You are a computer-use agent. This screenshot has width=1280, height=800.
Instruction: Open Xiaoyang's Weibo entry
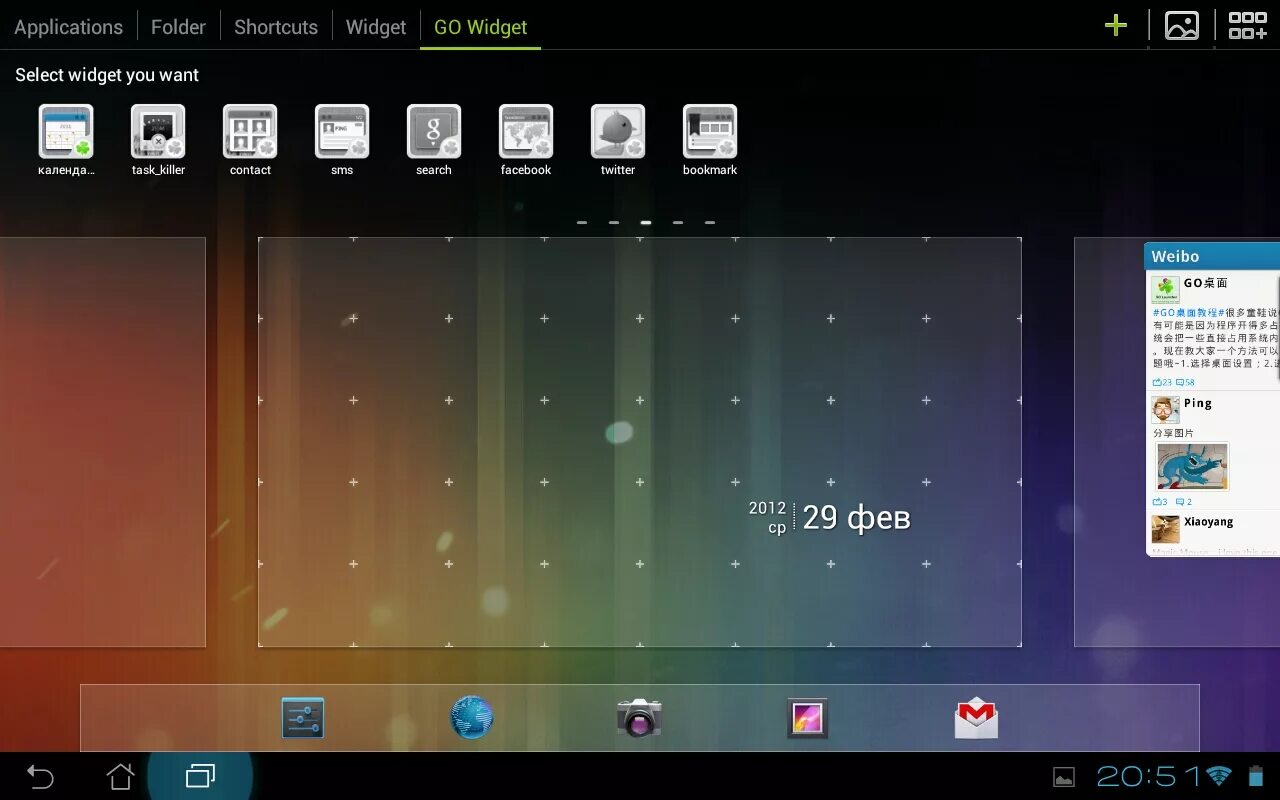point(1213,533)
